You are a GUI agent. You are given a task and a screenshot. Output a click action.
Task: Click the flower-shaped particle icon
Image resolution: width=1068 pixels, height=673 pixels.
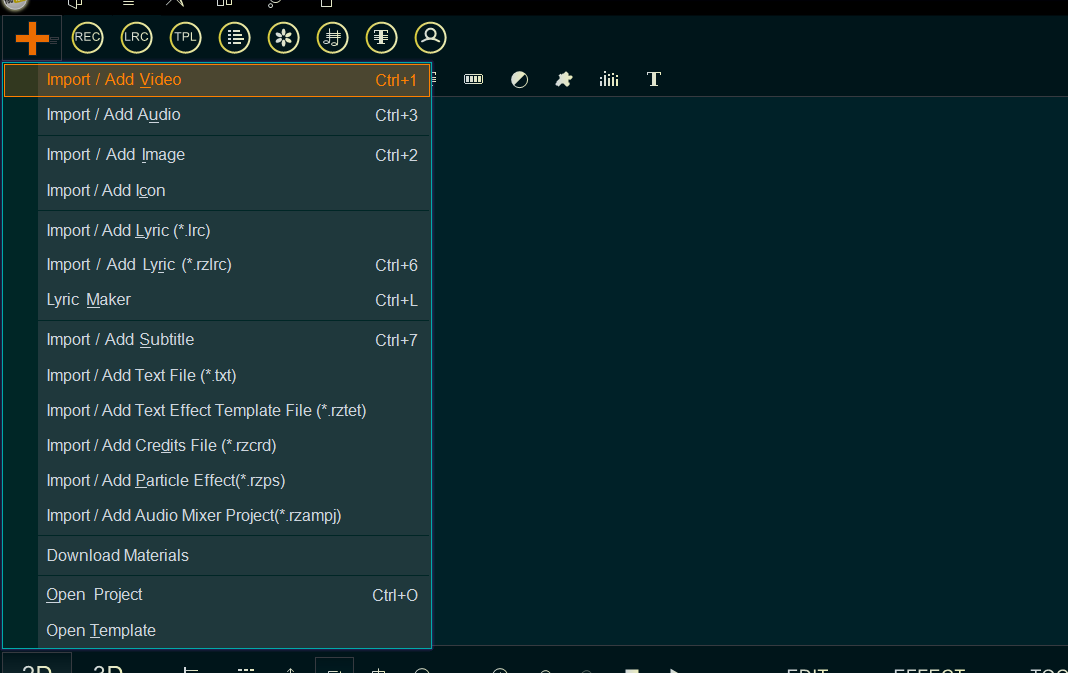coord(284,38)
